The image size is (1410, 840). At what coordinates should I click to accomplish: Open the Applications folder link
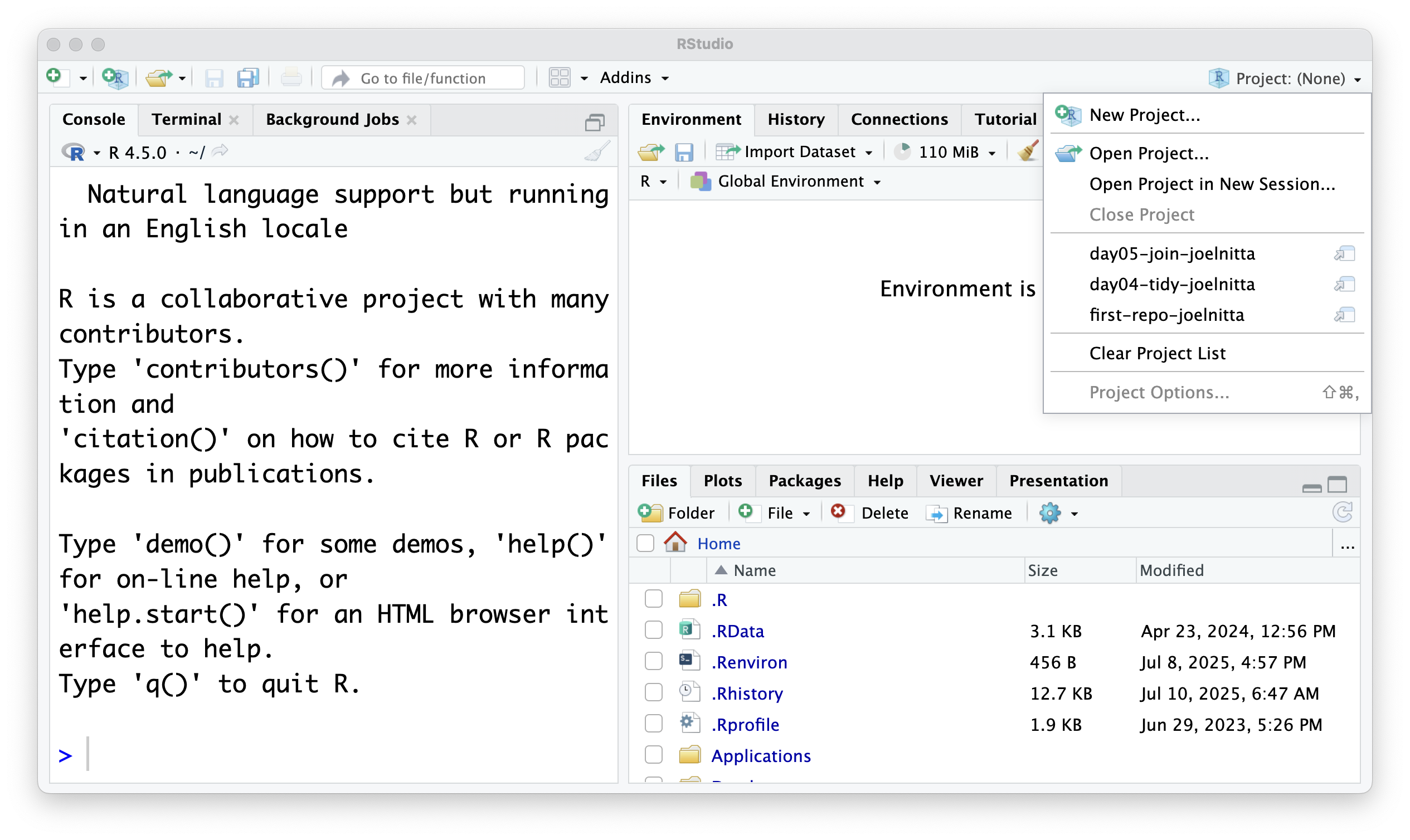coord(761,756)
